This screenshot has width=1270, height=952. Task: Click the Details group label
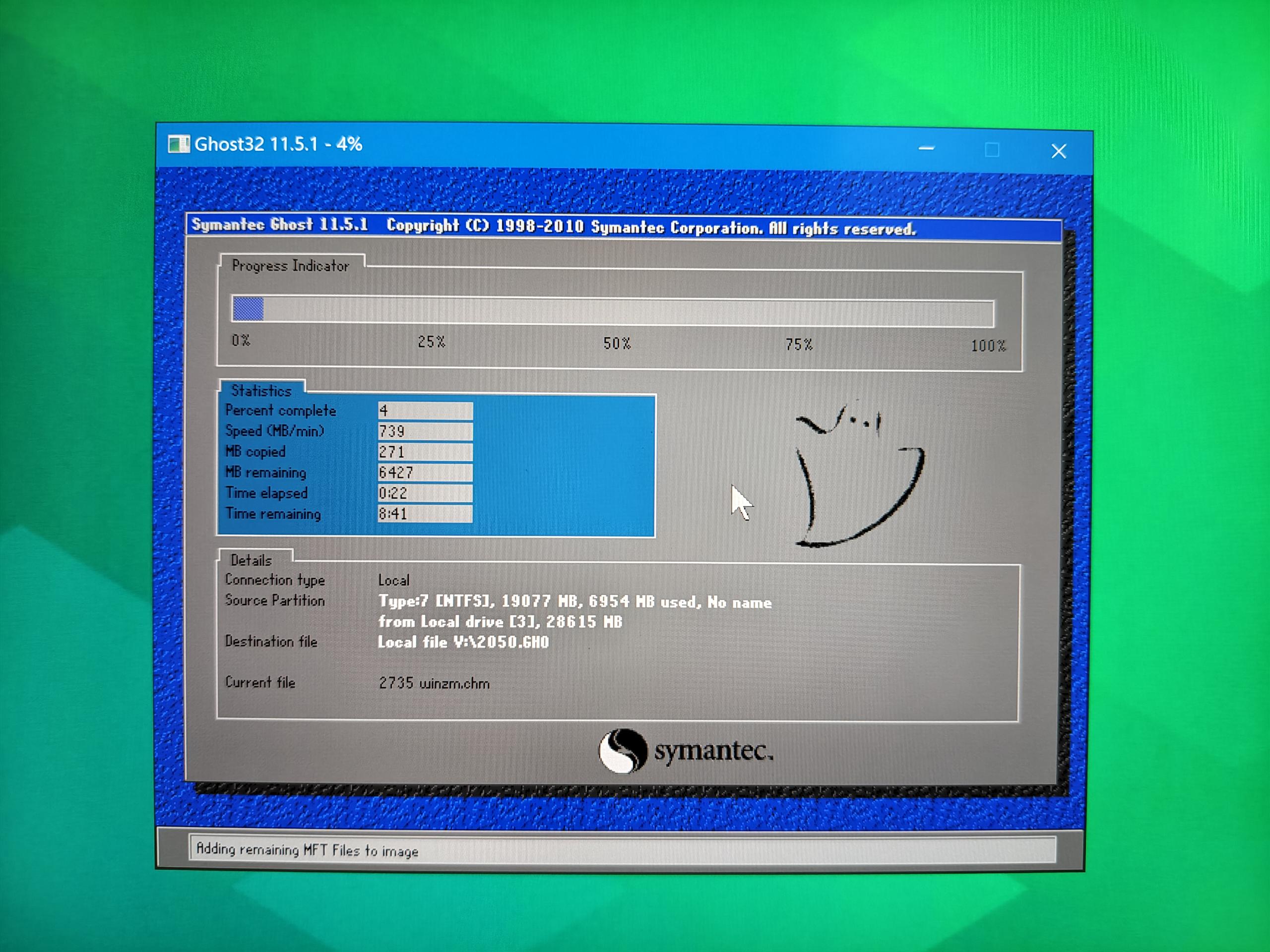point(251,560)
